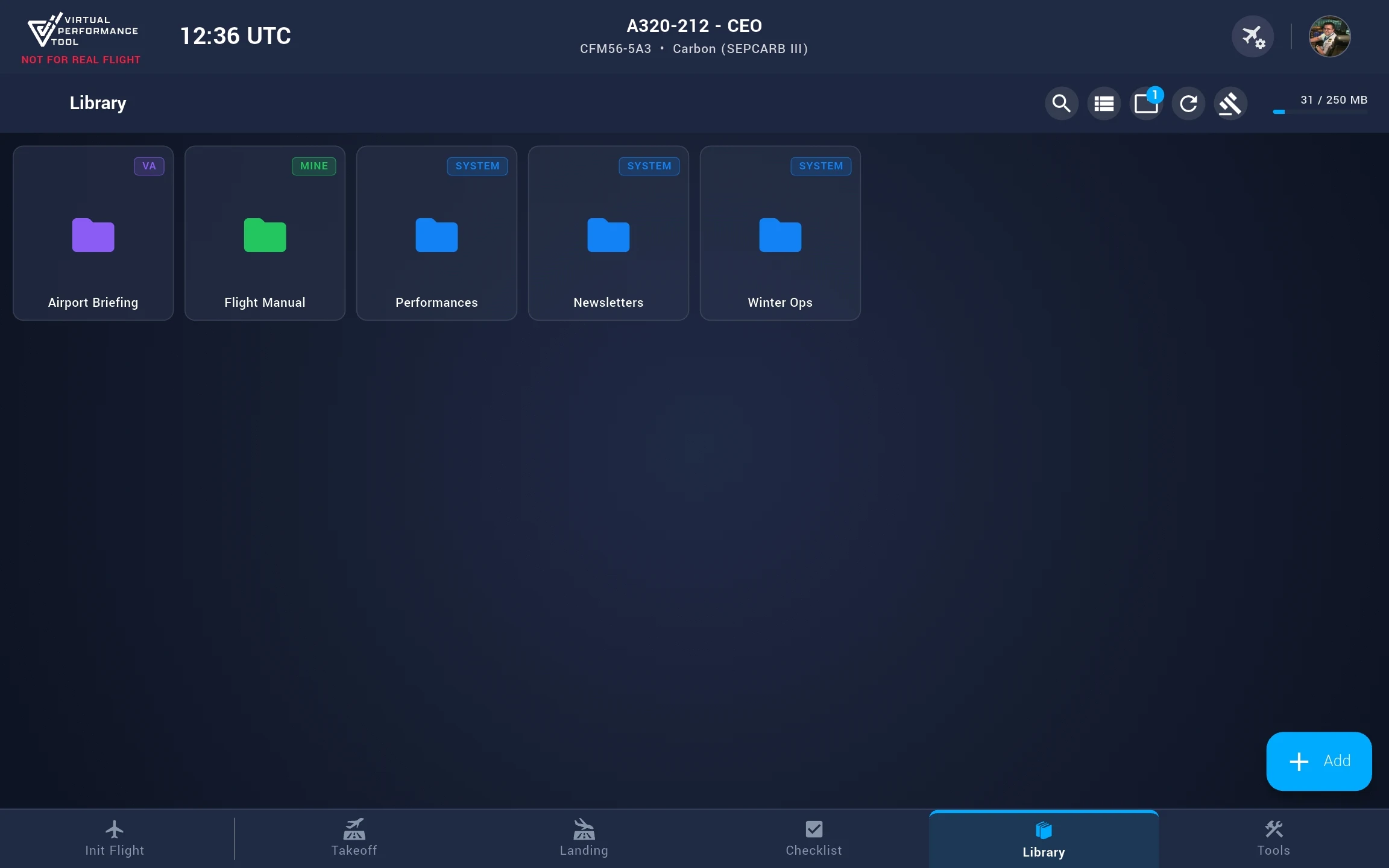
Task: Click the CFM56-5A3 Carbon engine subtitle
Action: tap(694, 49)
